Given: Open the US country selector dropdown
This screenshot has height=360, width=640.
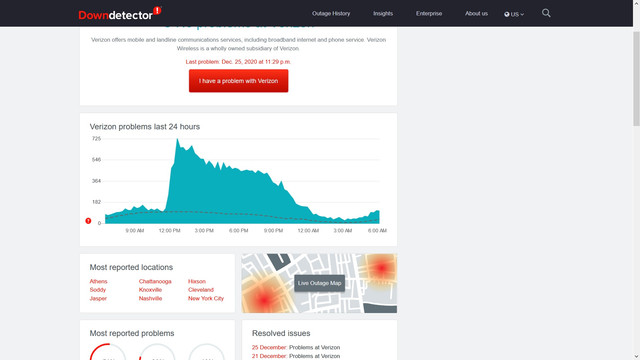Looking at the screenshot, I should [x=514, y=14].
